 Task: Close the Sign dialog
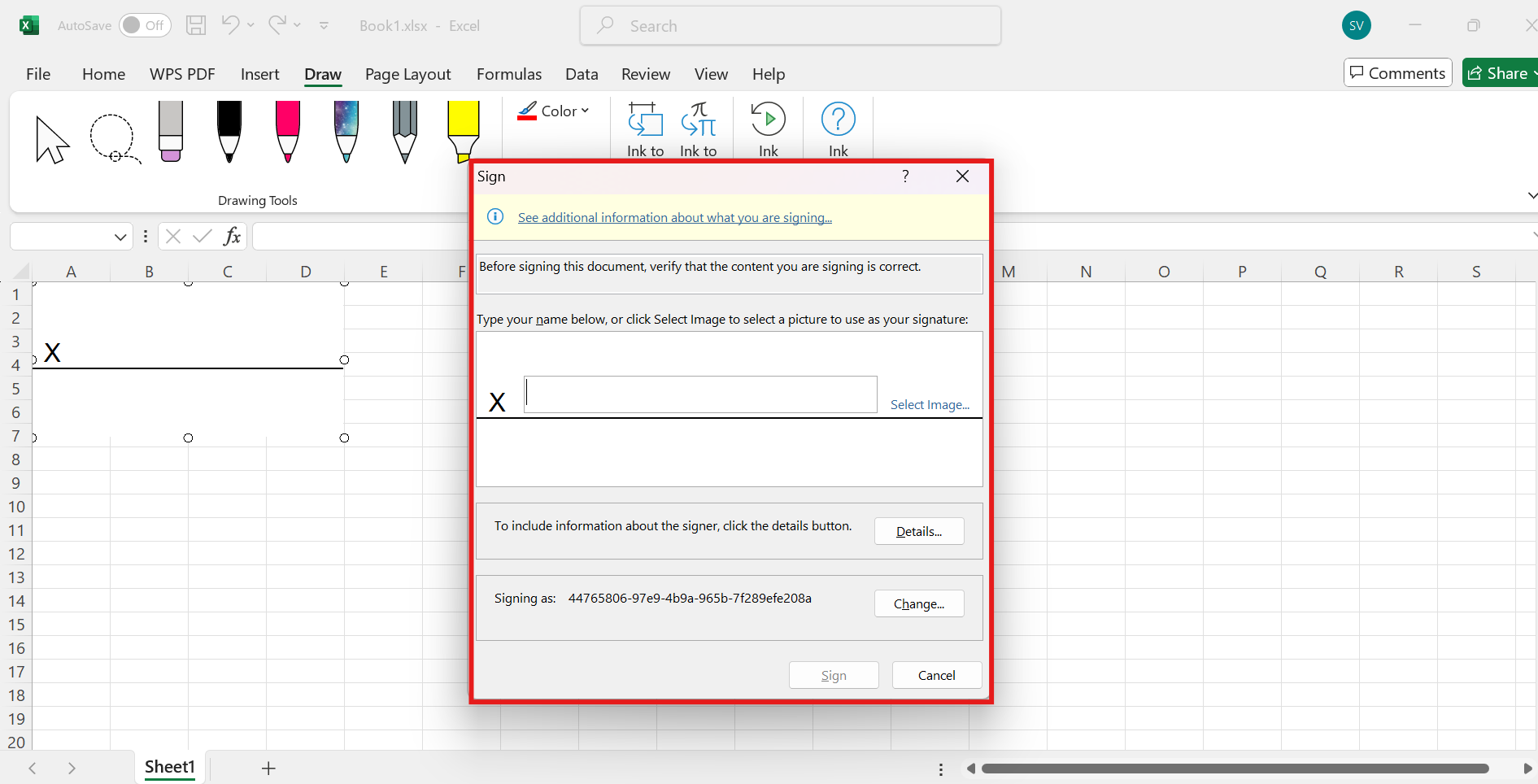tap(963, 176)
